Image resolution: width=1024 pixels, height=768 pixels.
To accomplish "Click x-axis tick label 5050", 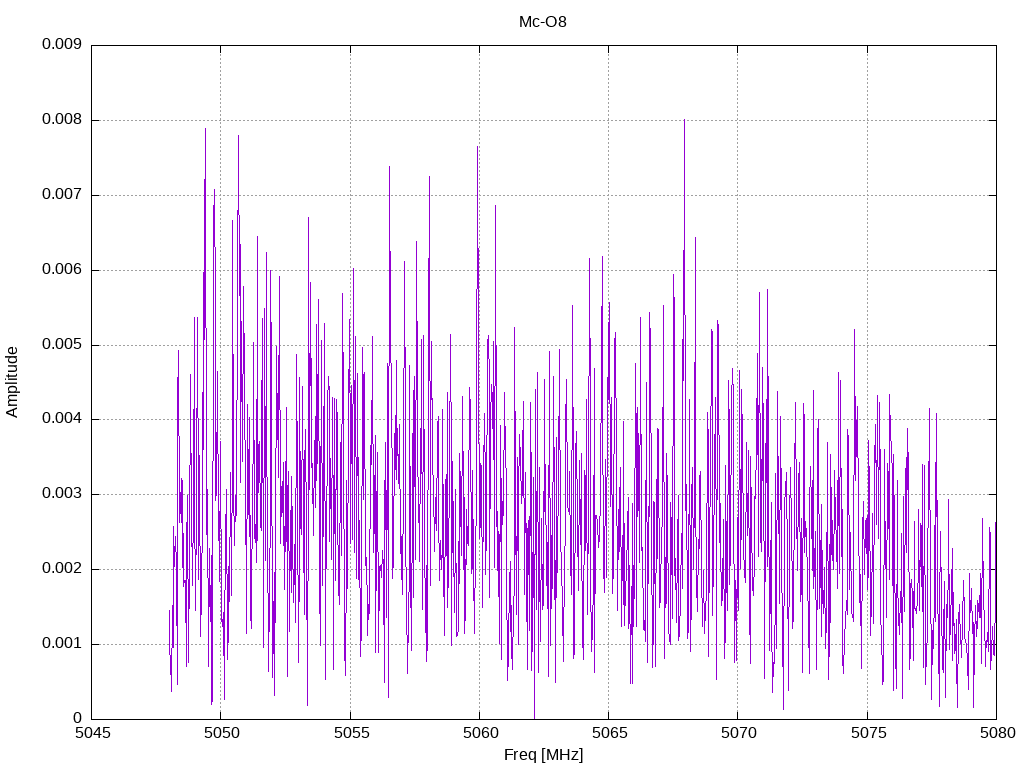I will [221, 733].
